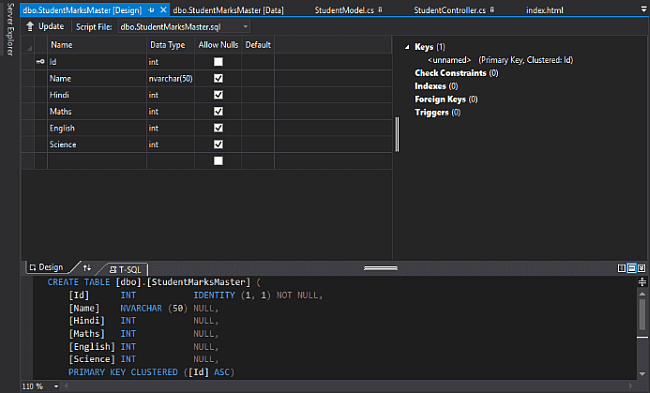The width and height of the screenshot is (650, 393).
Task: Click the PRIMARY KEY CLUSTERED line
Action: point(151,372)
